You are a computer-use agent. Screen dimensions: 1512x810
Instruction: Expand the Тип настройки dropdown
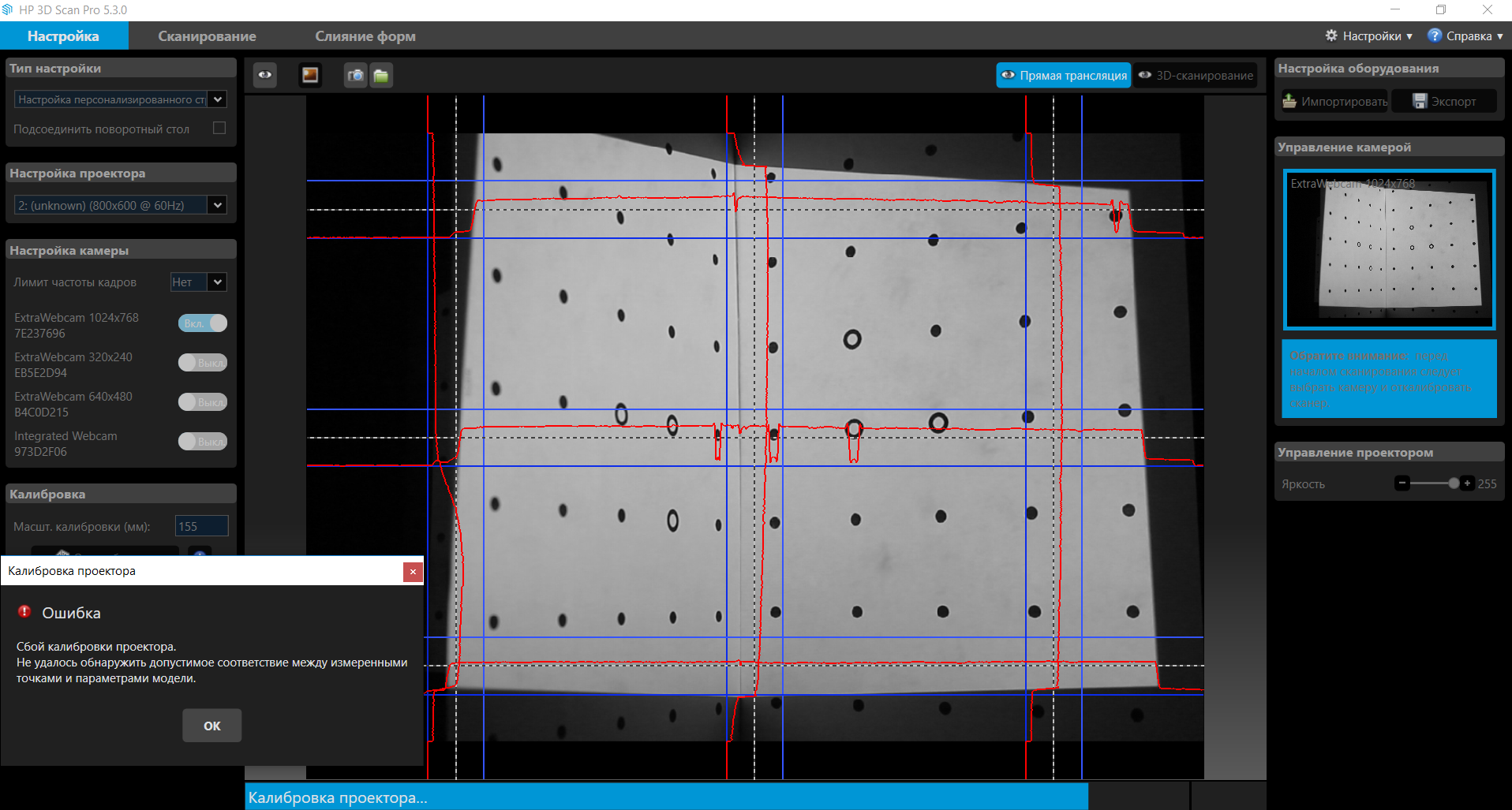pyautogui.click(x=218, y=99)
